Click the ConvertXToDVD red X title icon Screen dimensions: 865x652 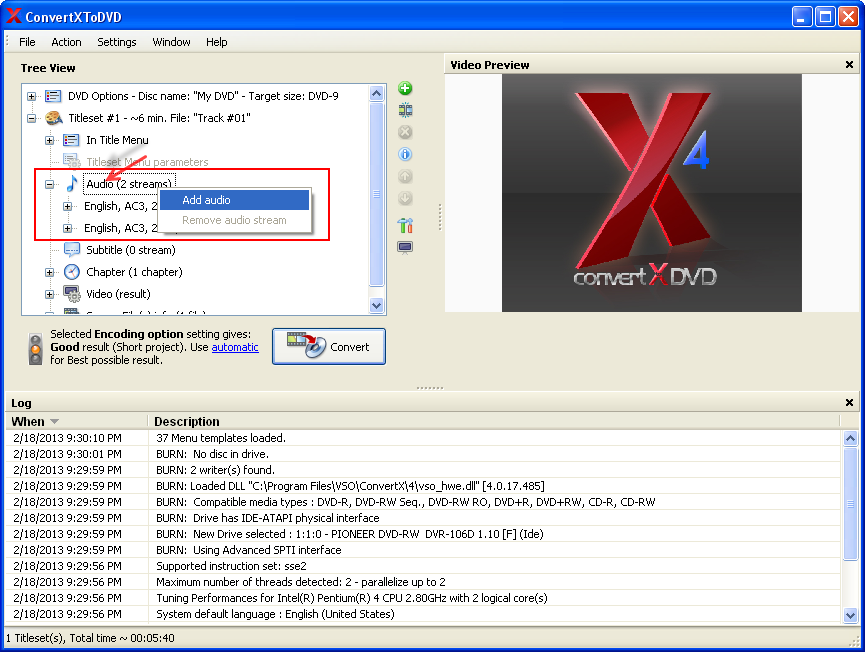13,17
